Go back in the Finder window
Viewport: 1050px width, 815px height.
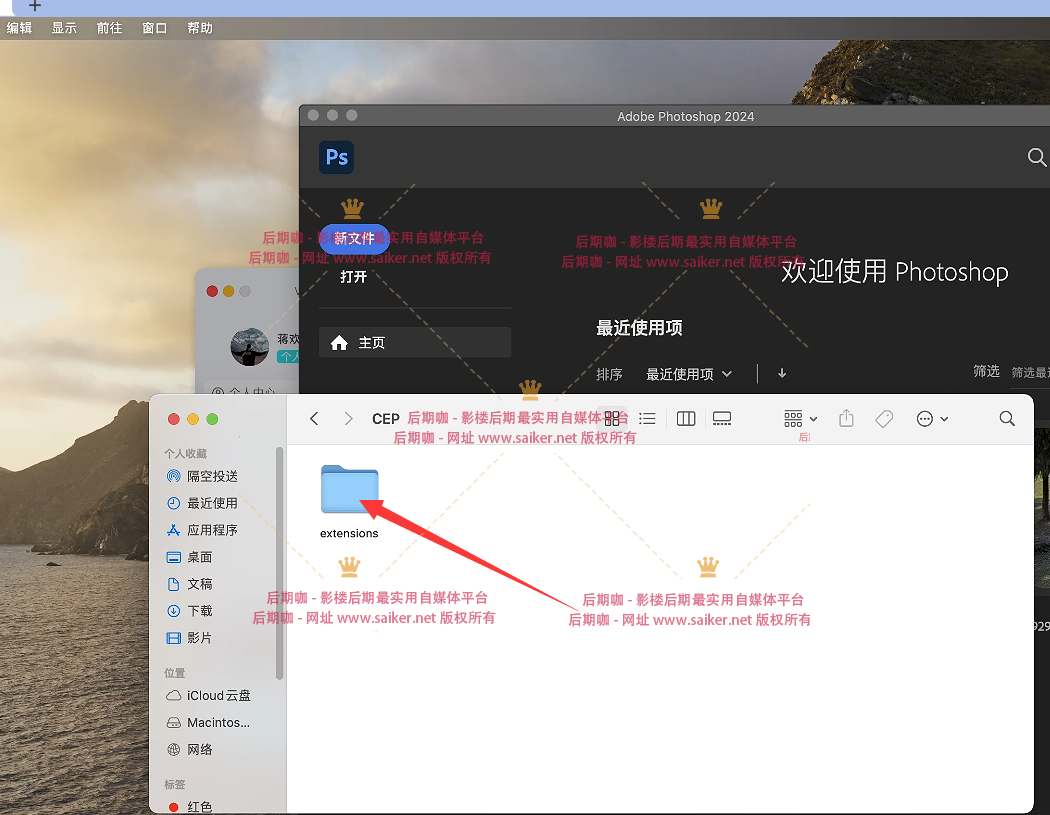[x=314, y=419]
